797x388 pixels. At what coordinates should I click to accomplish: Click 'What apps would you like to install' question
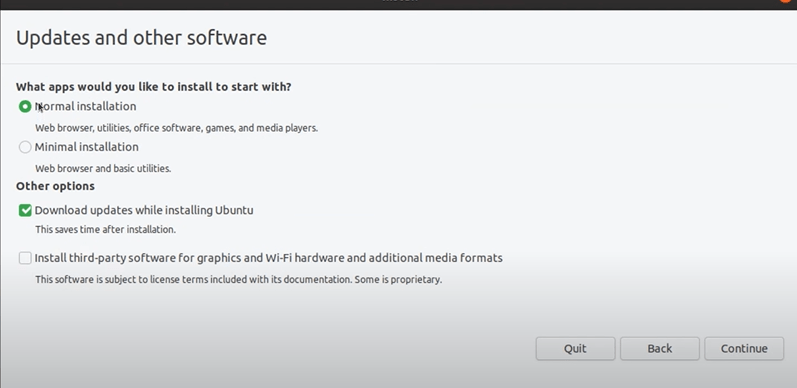[154, 86]
